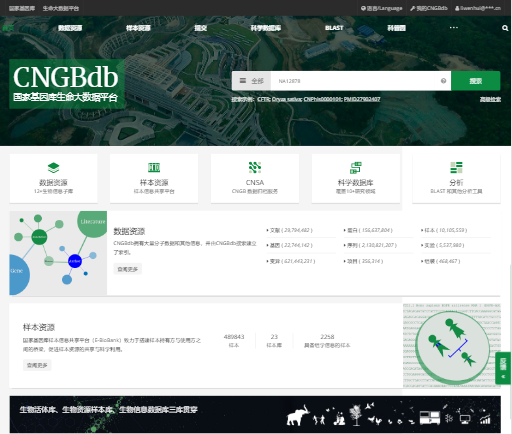Open 蛋白 (156,637,804) data link

[369, 230]
